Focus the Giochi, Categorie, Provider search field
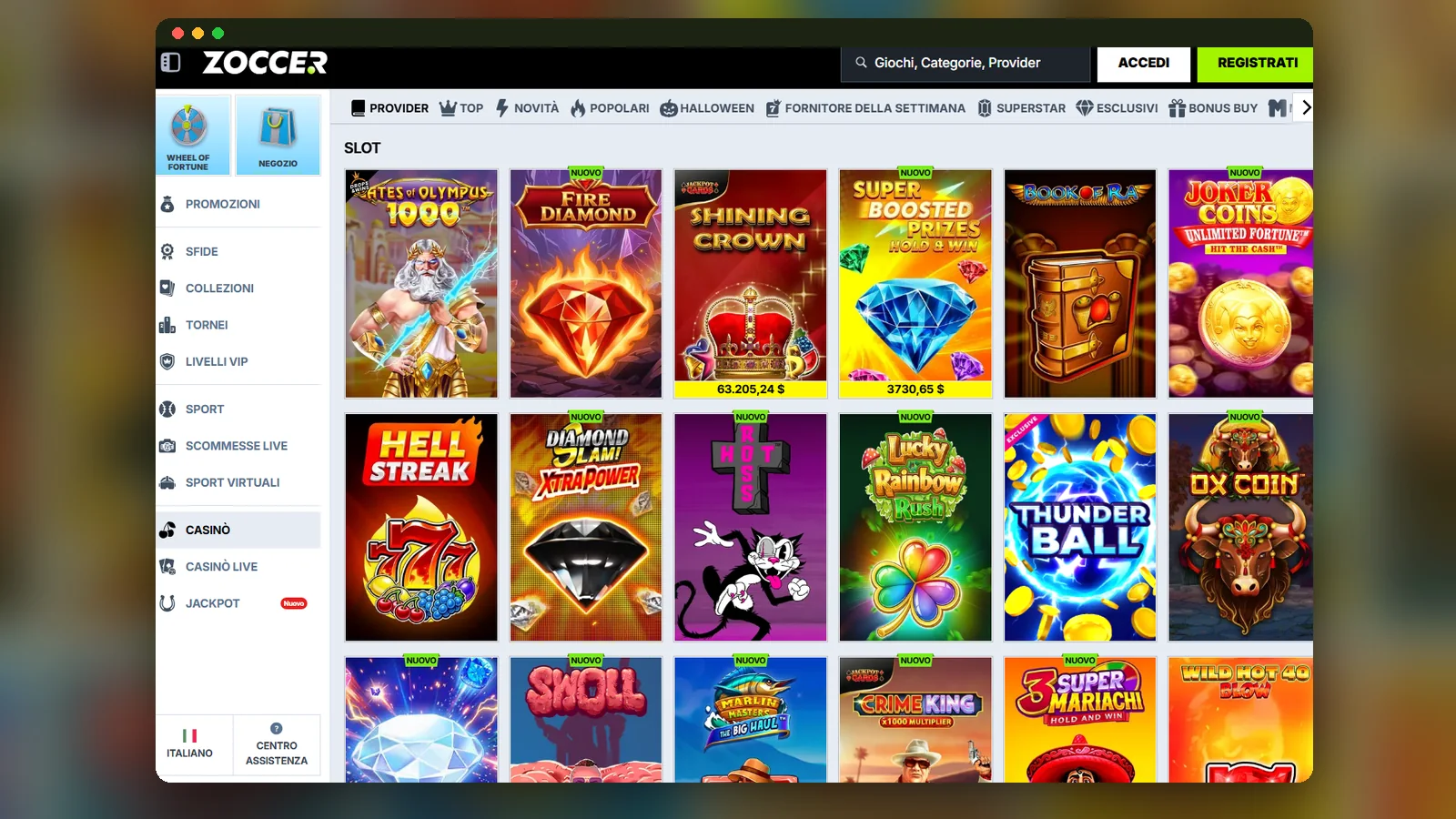1456x819 pixels. (966, 63)
